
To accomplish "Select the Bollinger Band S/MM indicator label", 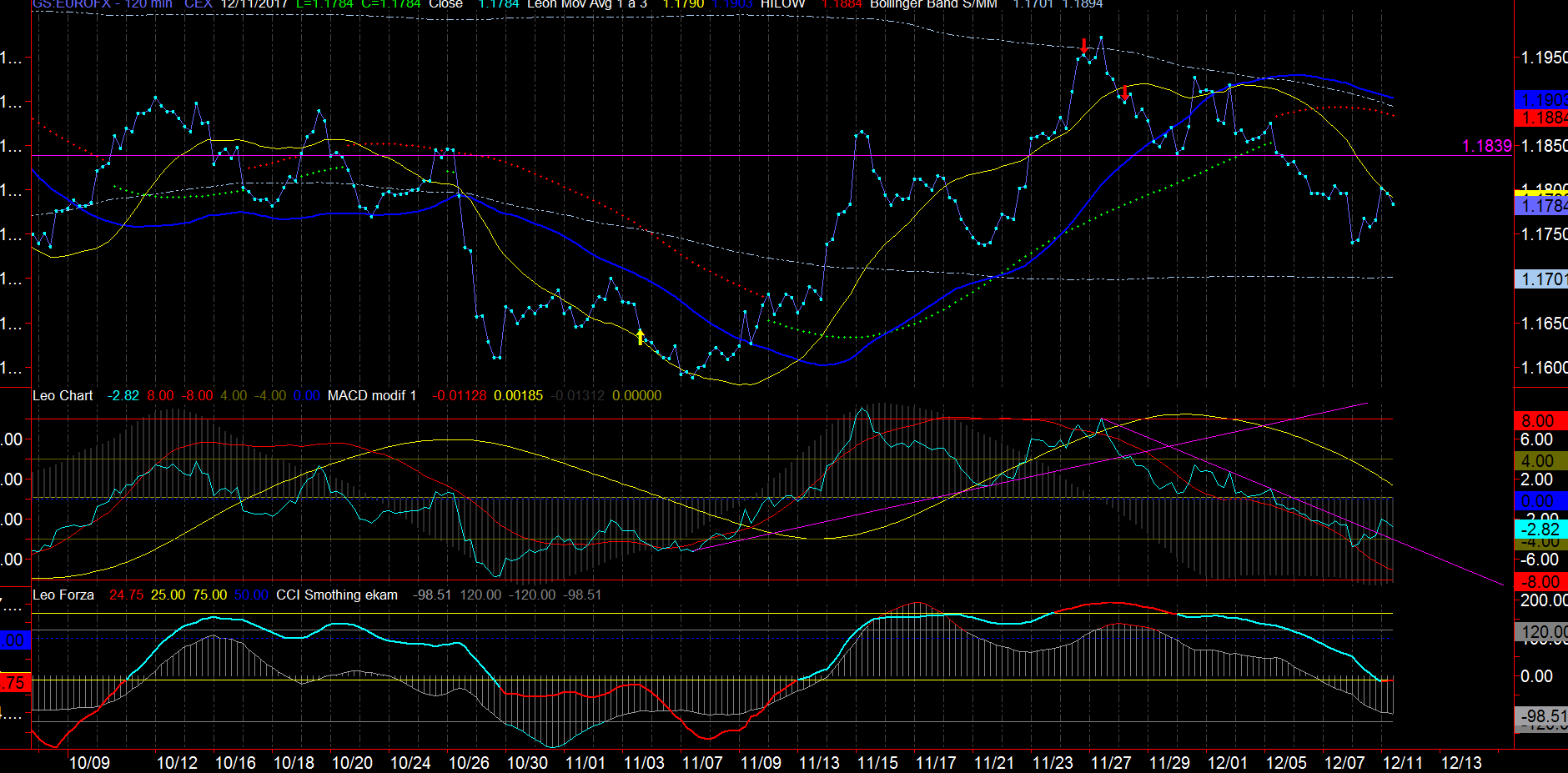I will [933, 4].
